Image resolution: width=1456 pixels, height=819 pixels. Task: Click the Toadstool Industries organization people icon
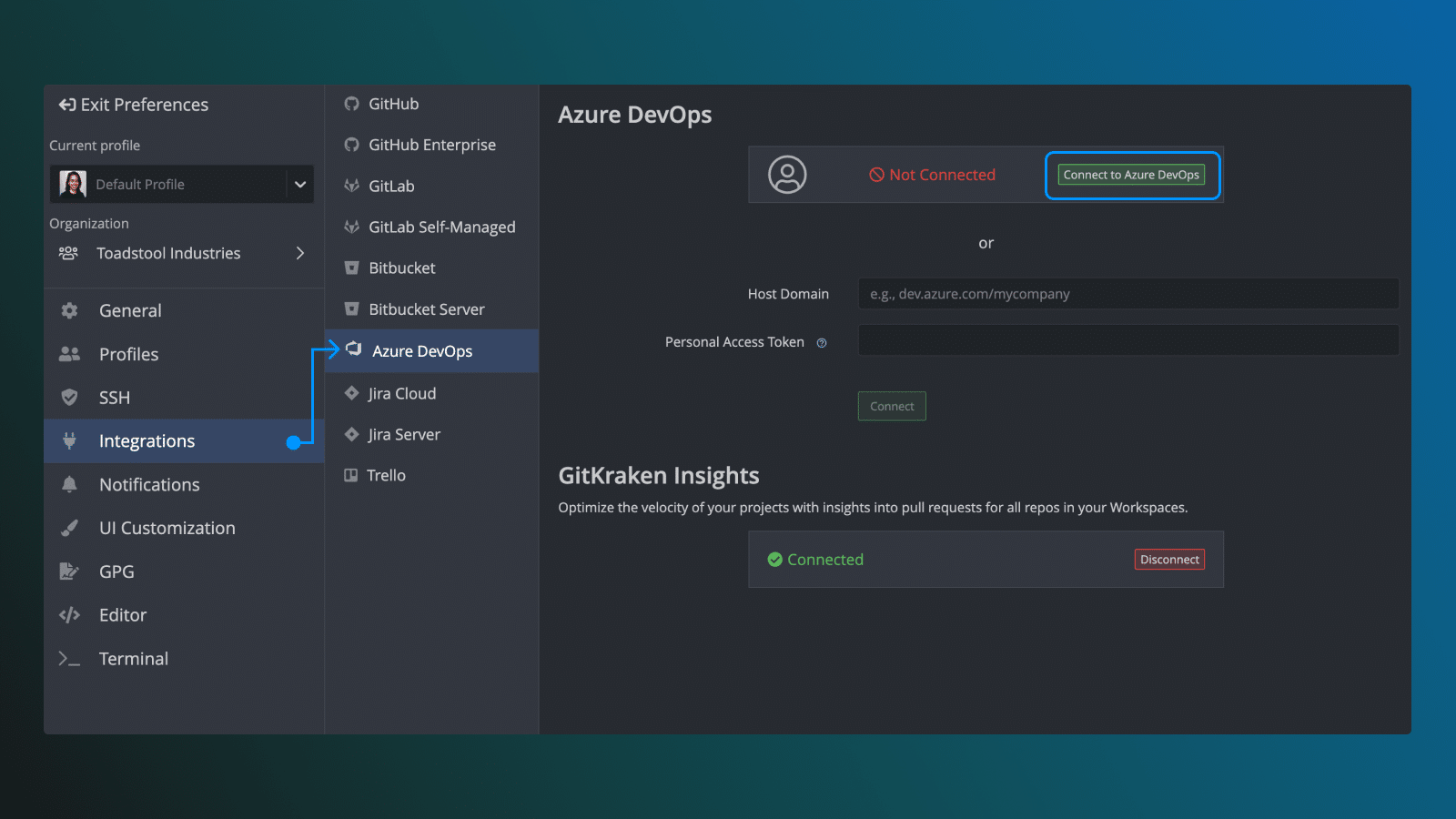point(68,253)
